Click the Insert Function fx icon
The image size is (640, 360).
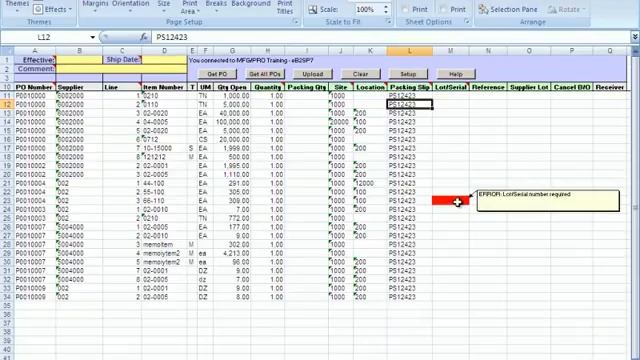tap(143, 37)
